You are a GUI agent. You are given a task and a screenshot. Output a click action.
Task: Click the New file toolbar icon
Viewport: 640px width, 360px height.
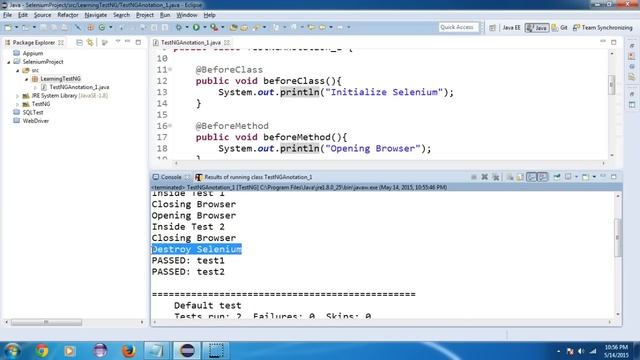pyautogui.click(x=8, y=27)
